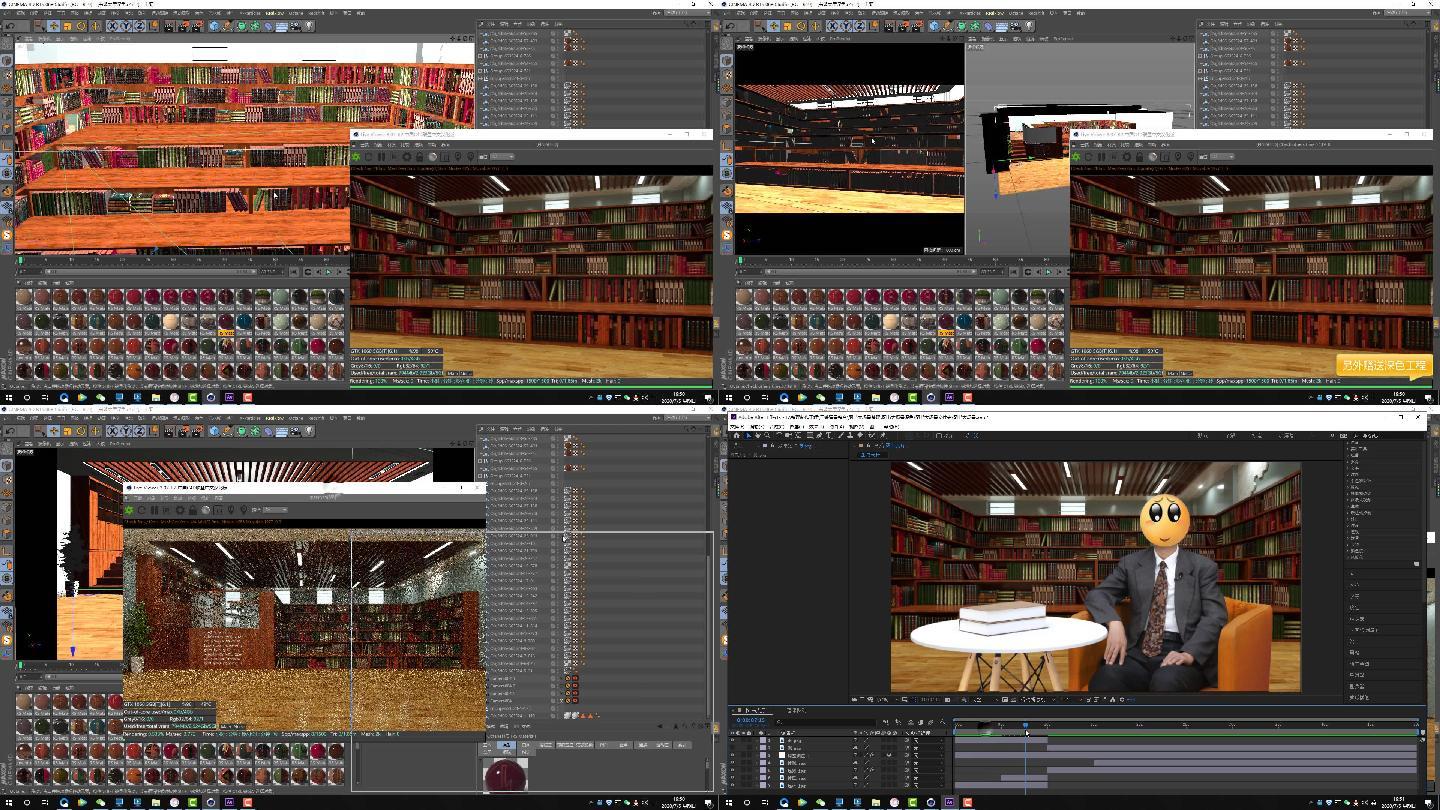Screen dimensions: 1440x810
Task: Toggle Z-axis lock in pink-bookshelf Cinema 4D toolbar
Action: (x=140, y=26)
